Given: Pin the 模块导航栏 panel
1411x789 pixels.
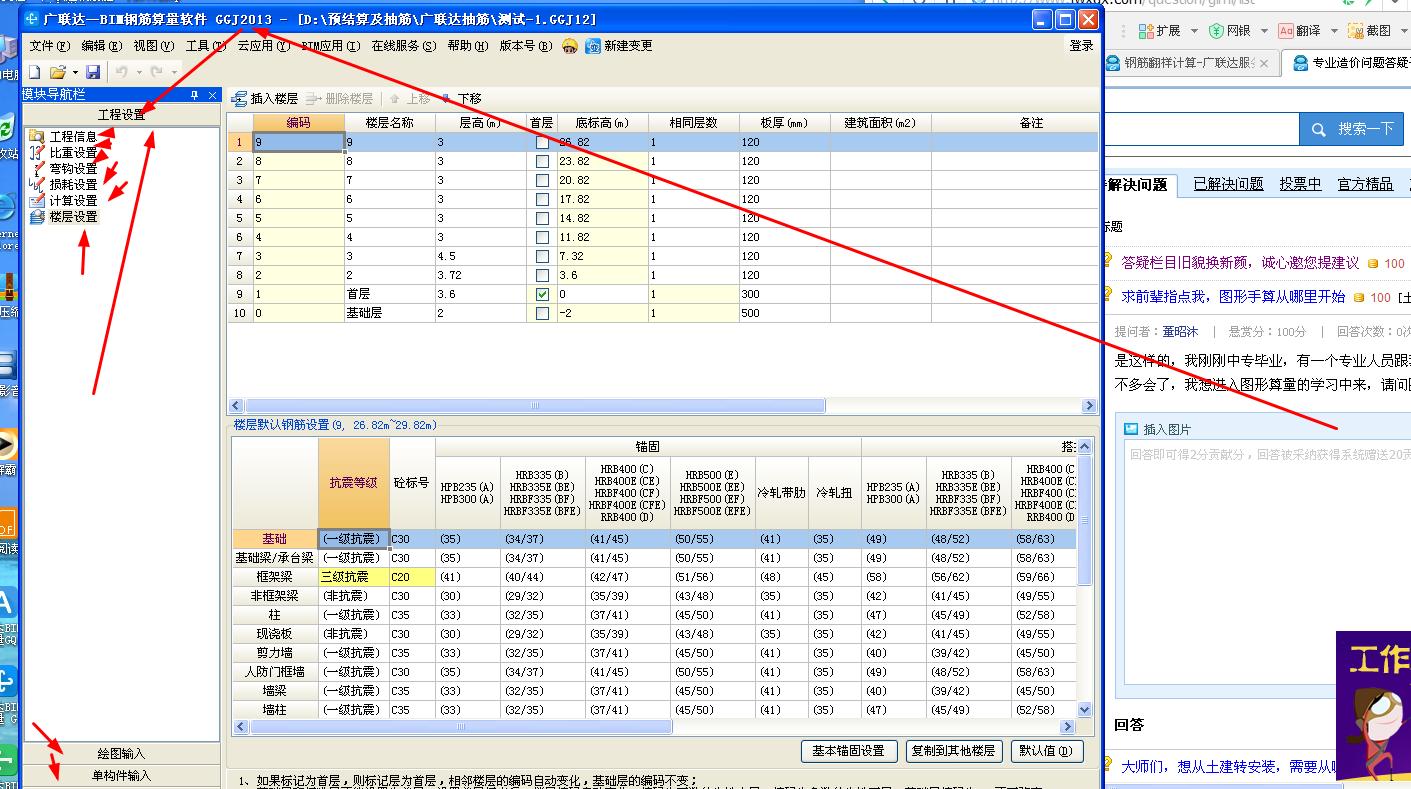Looking at the screenshot, I should [195, 95].
